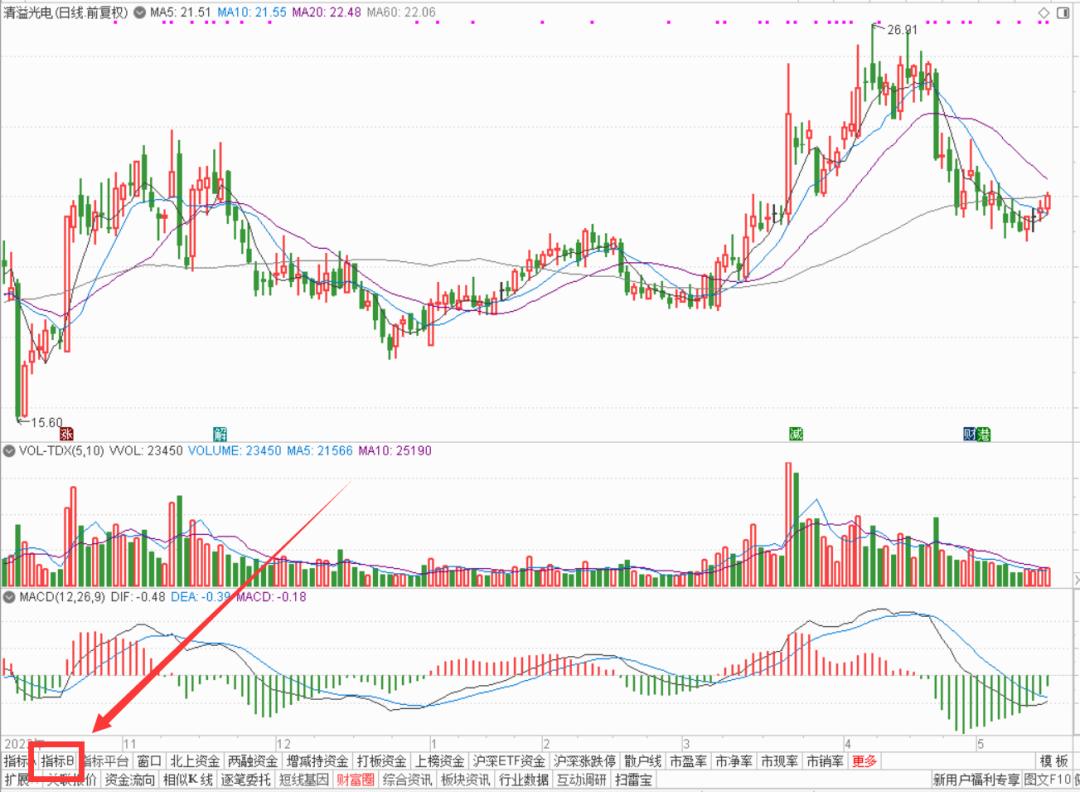The image size is (1080, 792).
Task: Open the 窗口 tab
Action: (149, 761)
